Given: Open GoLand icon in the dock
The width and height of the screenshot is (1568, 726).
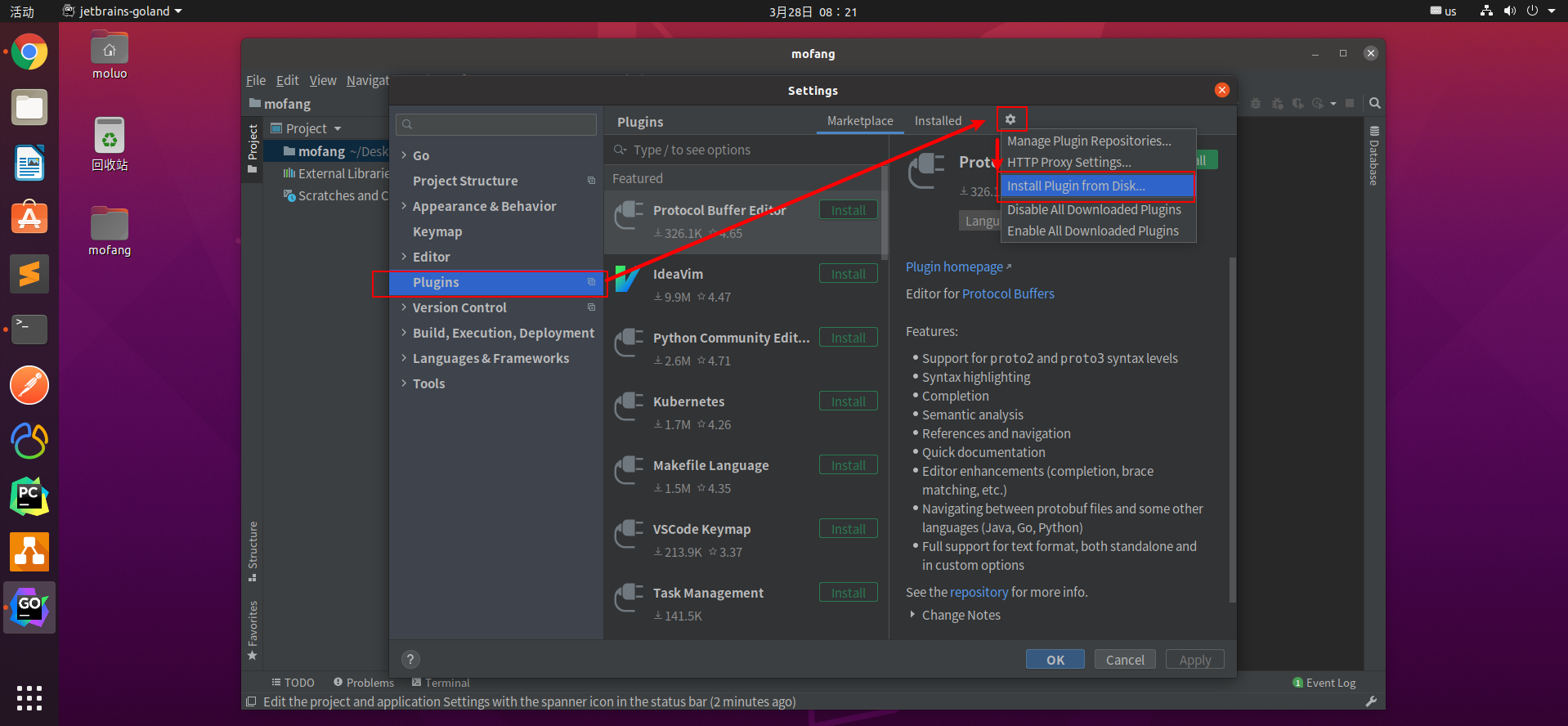Looking at the screenshot, I should [29, 607].
